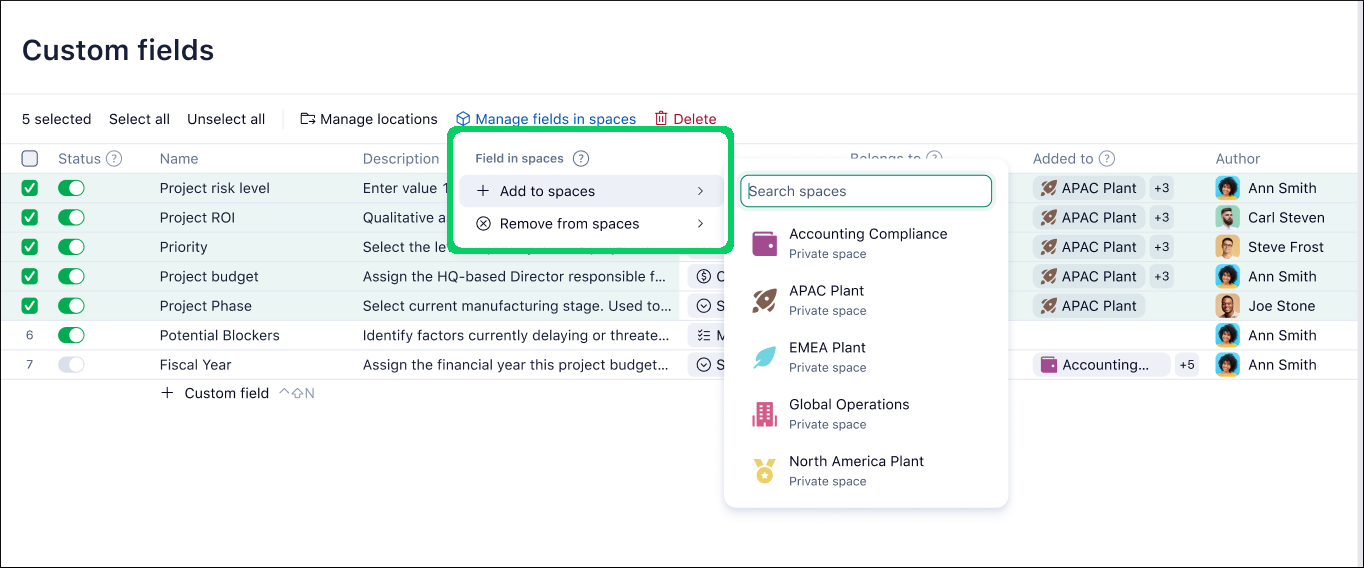Click the Name column header

[x=179, y=158]
